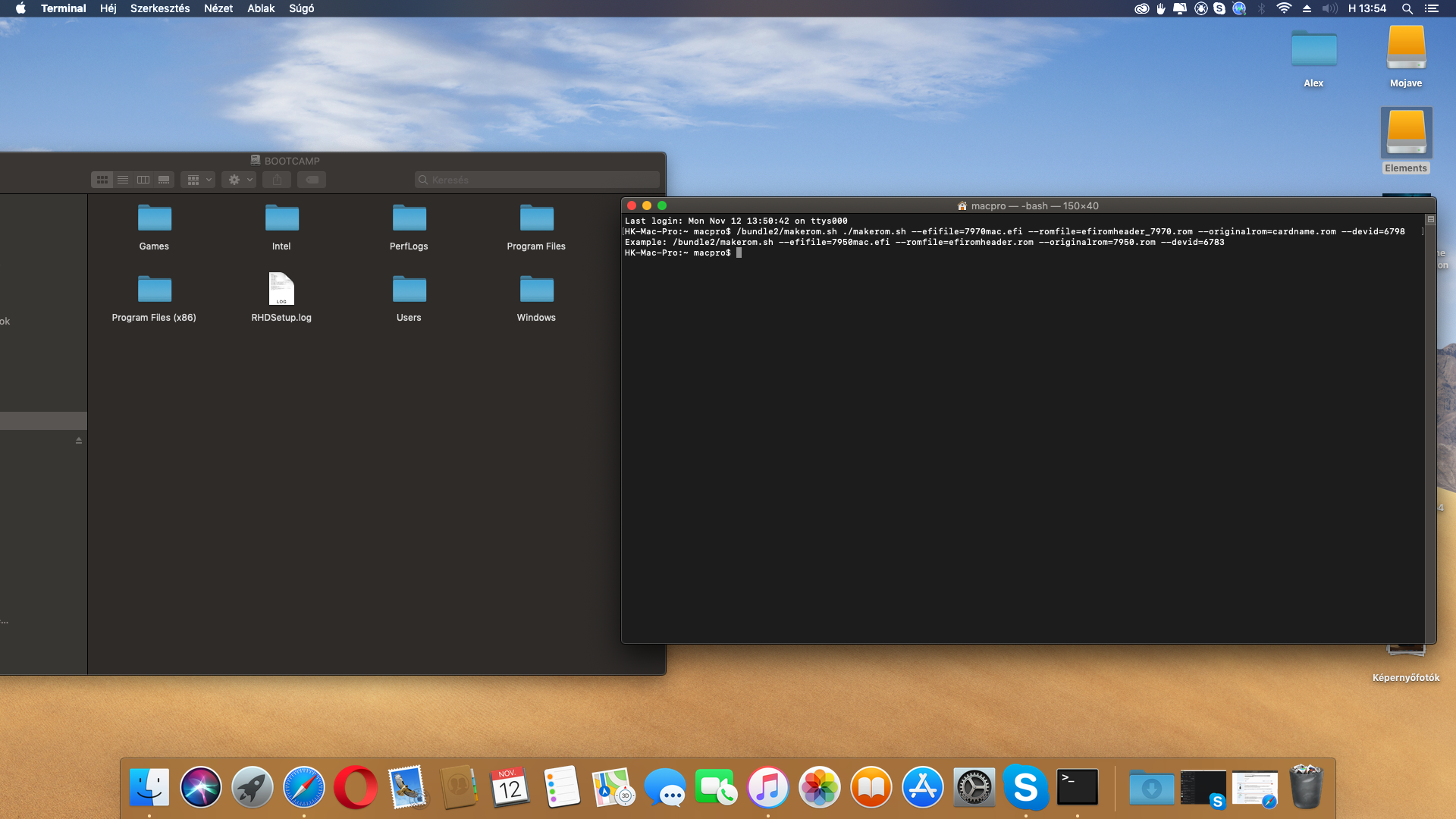Open the Héj menu
This screenshot has width=1456, height=819.
click(108, 8)
